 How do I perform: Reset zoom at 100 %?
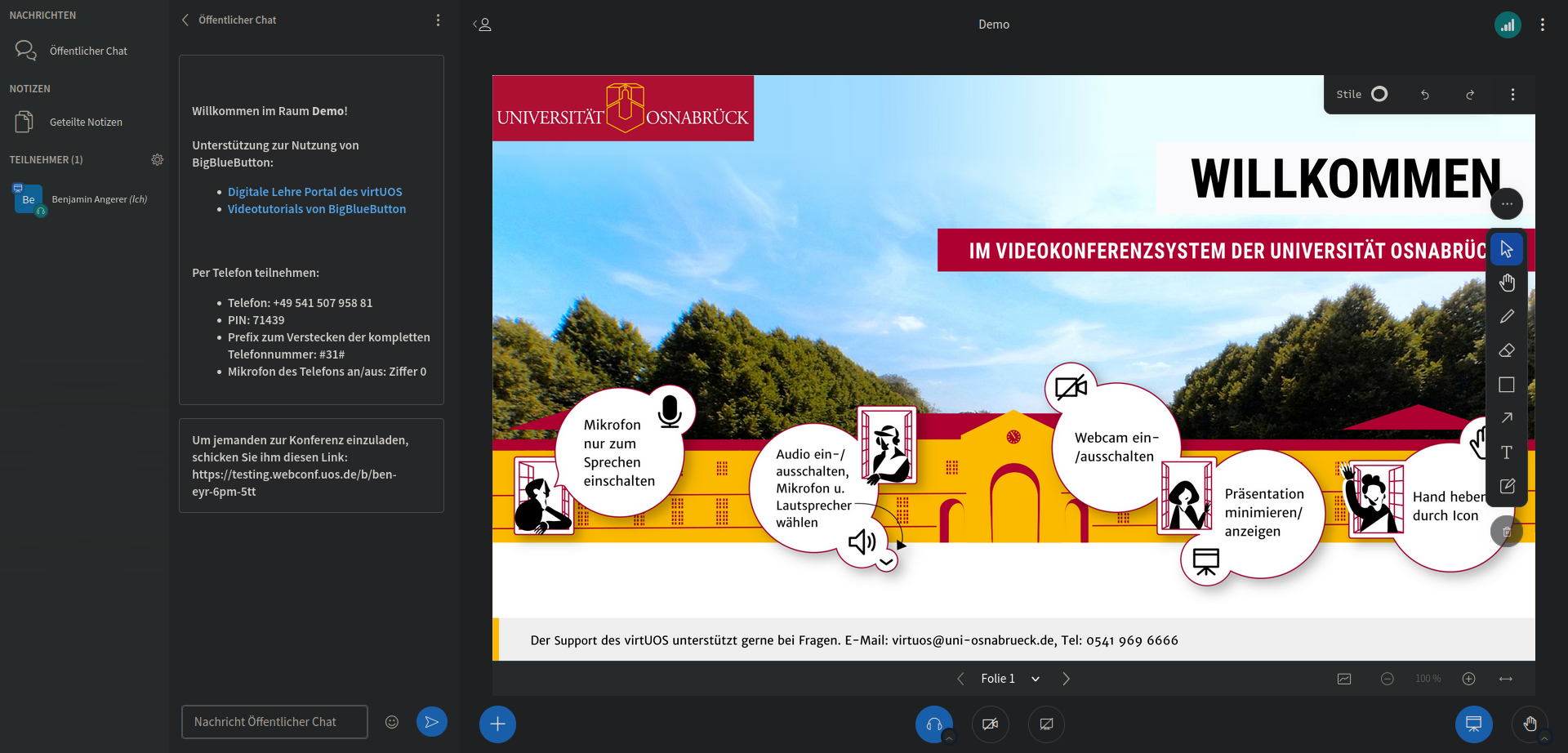pos(1428,679)
